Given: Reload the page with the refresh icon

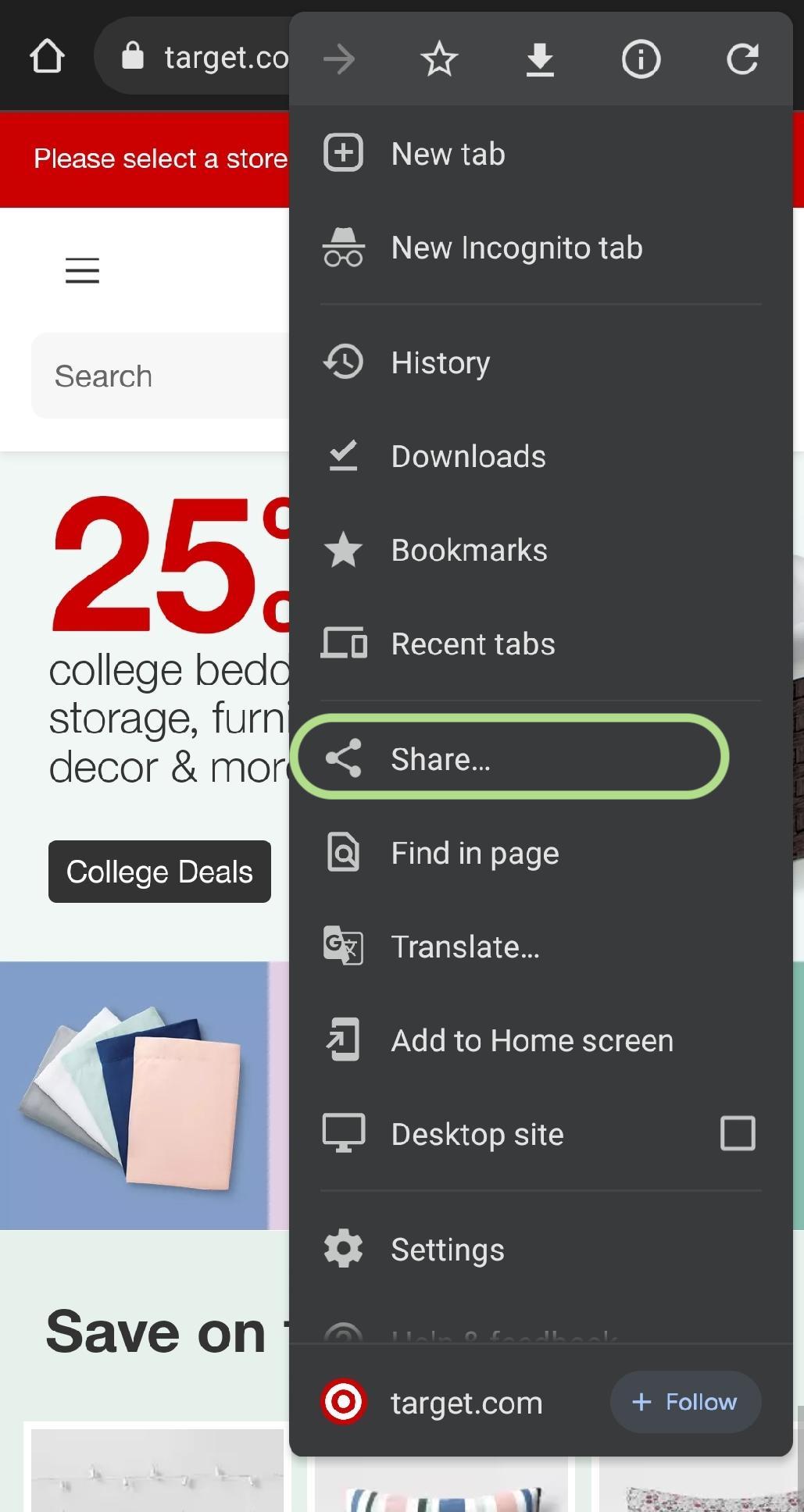Looking at the screenshot, I should pos(743,59).
